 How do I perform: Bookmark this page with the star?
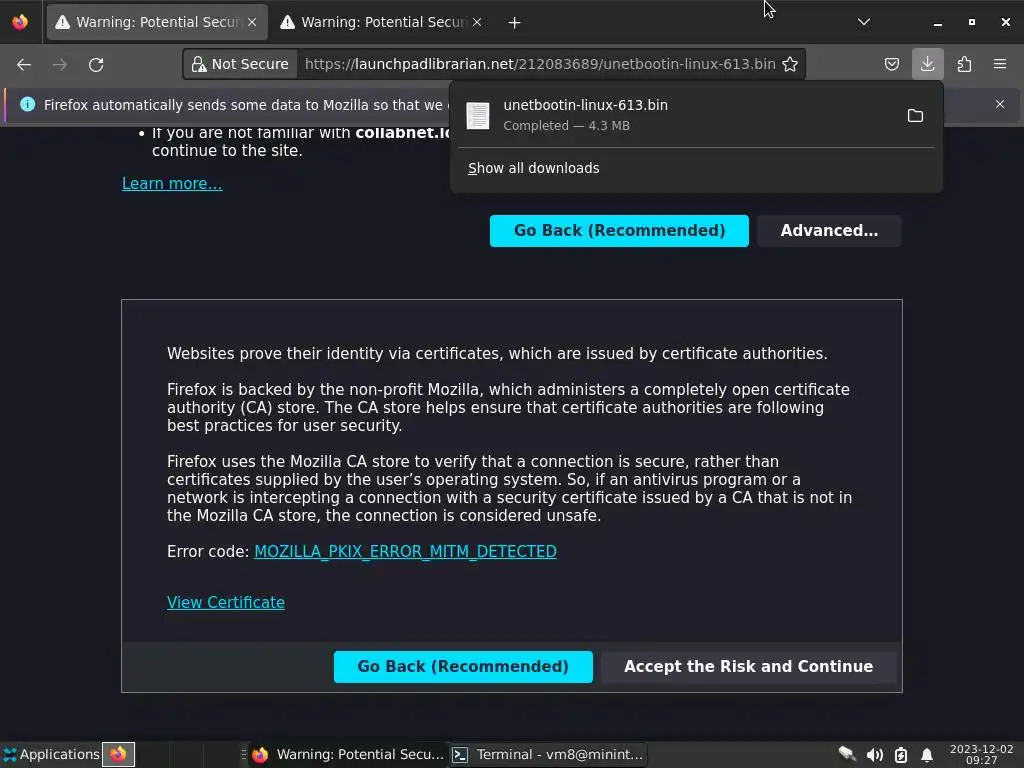pyautogui.click(x=790, y=64)
